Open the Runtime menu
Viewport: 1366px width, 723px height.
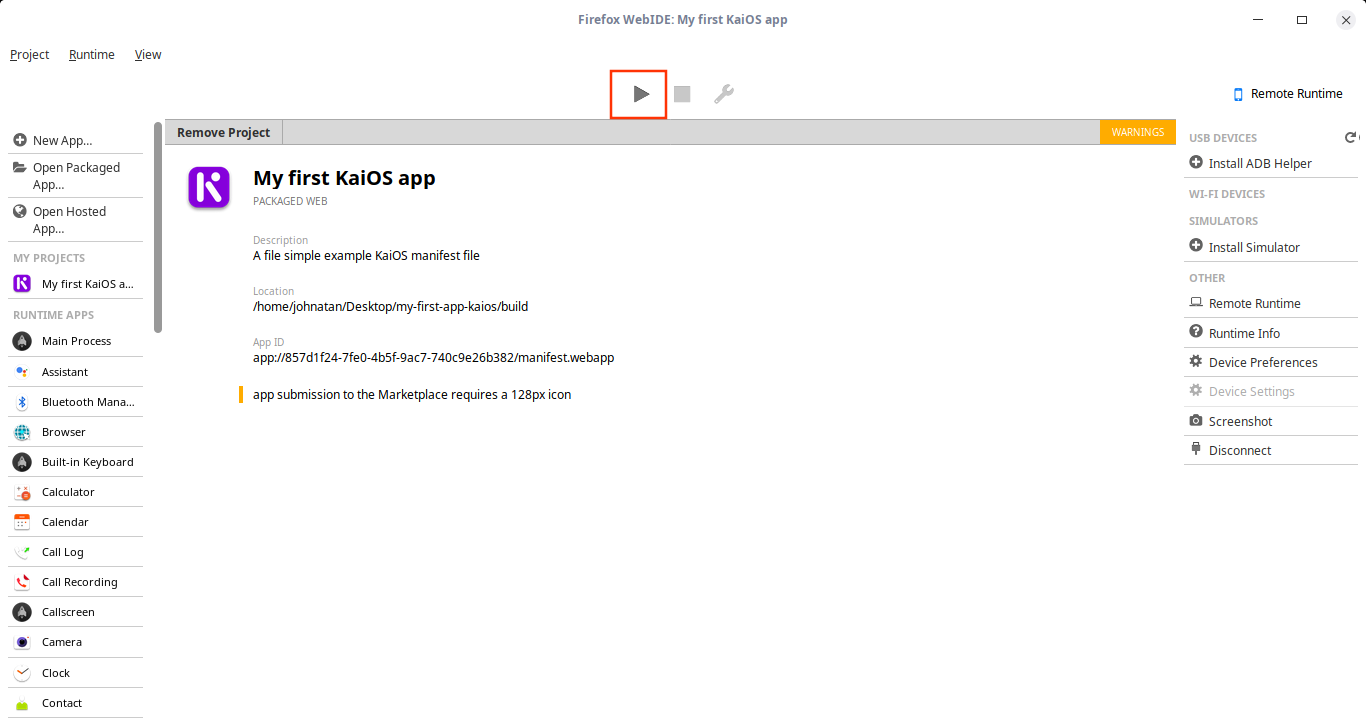pos(92,55)
